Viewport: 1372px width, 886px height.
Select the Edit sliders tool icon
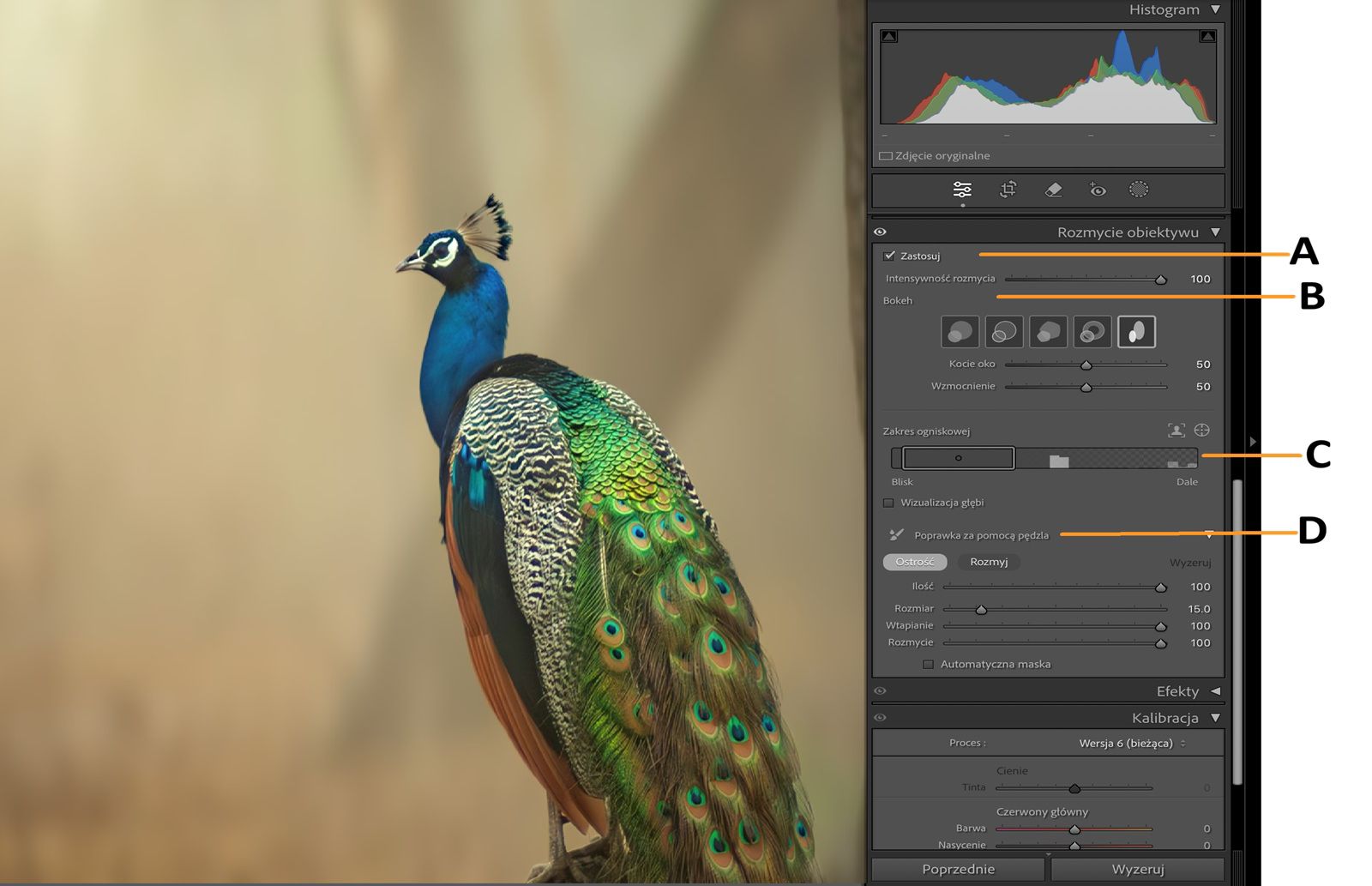coord(962,190)
